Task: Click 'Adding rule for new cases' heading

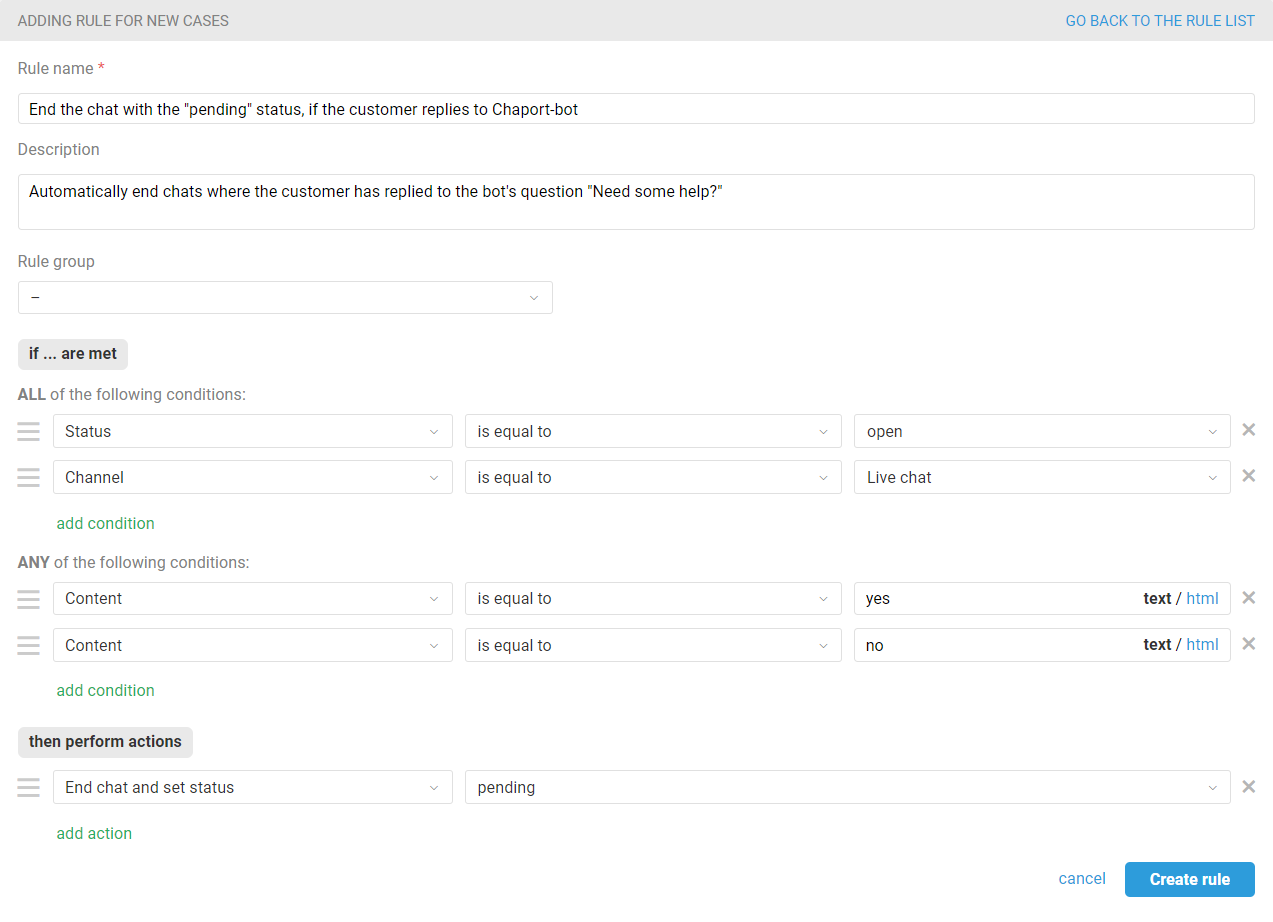Action: (123, 20)
